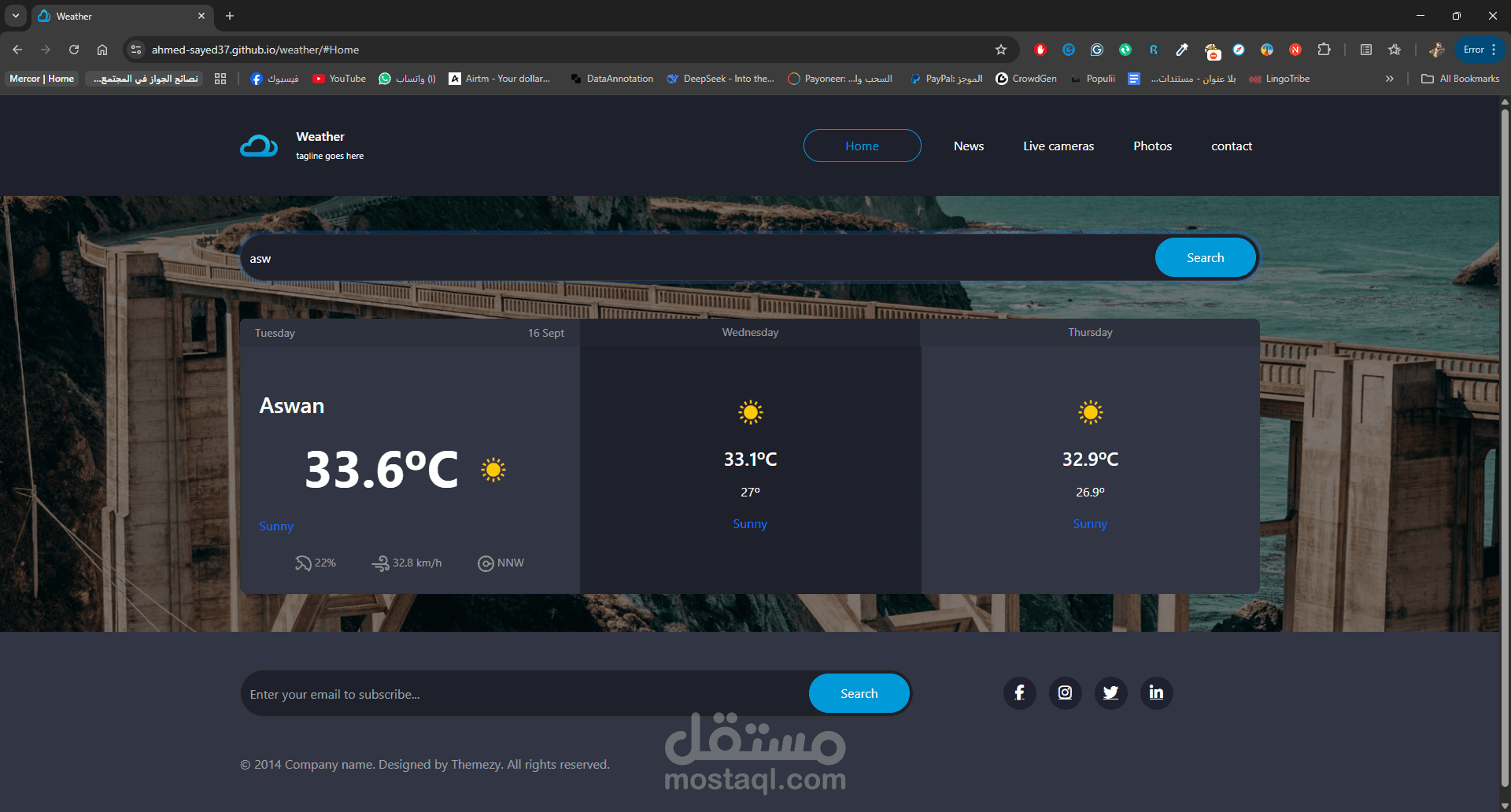Screen dimensions: 1511x812
Task: Click the Weather cloud logo icon
Action: 259,146
